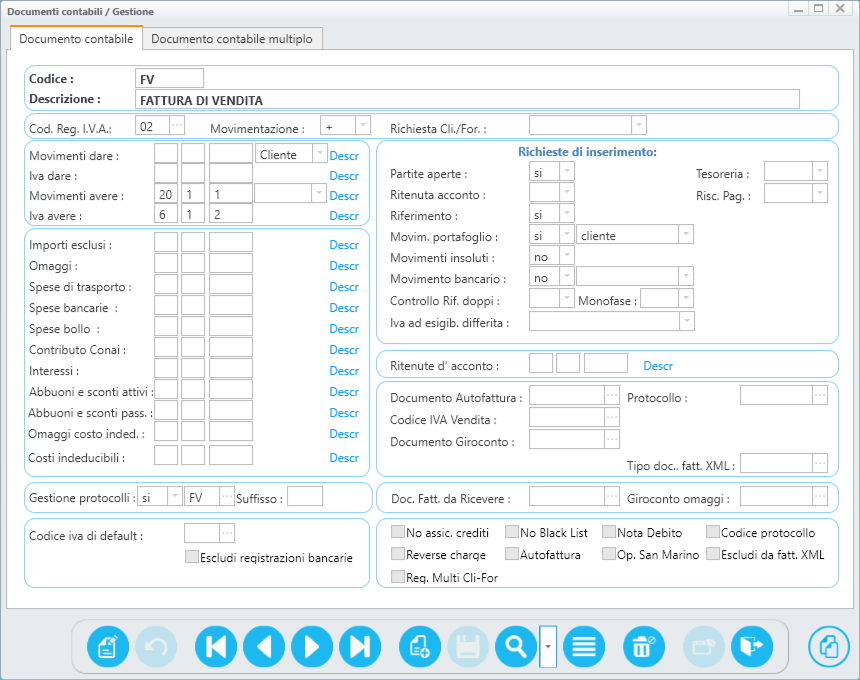This screenshot has width=860, height=680.
Task: Go to the next record
Action: click(312, 646)
